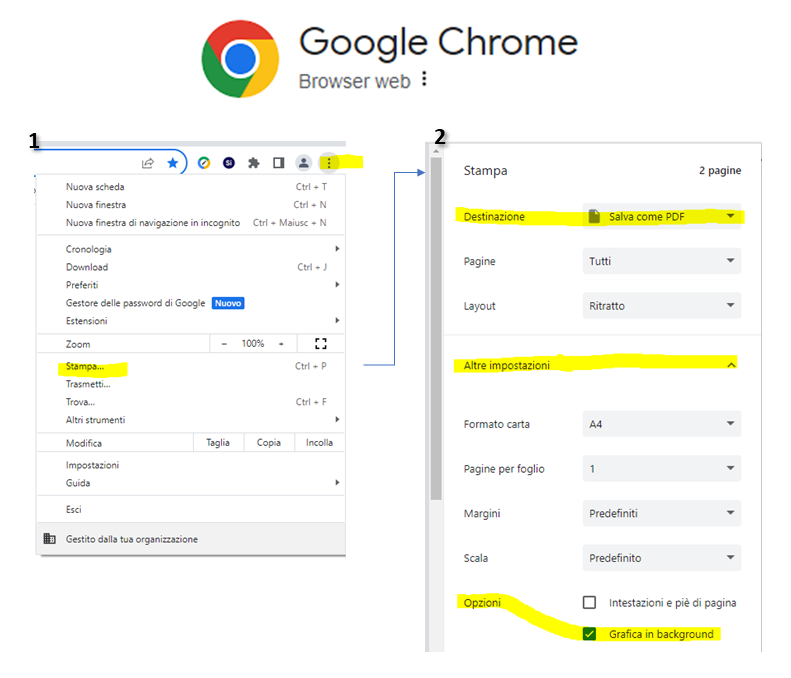Viewport: 791px width, 678px height.
Task: Click the '2 pagine' page count text
Action: click(720, 171)
